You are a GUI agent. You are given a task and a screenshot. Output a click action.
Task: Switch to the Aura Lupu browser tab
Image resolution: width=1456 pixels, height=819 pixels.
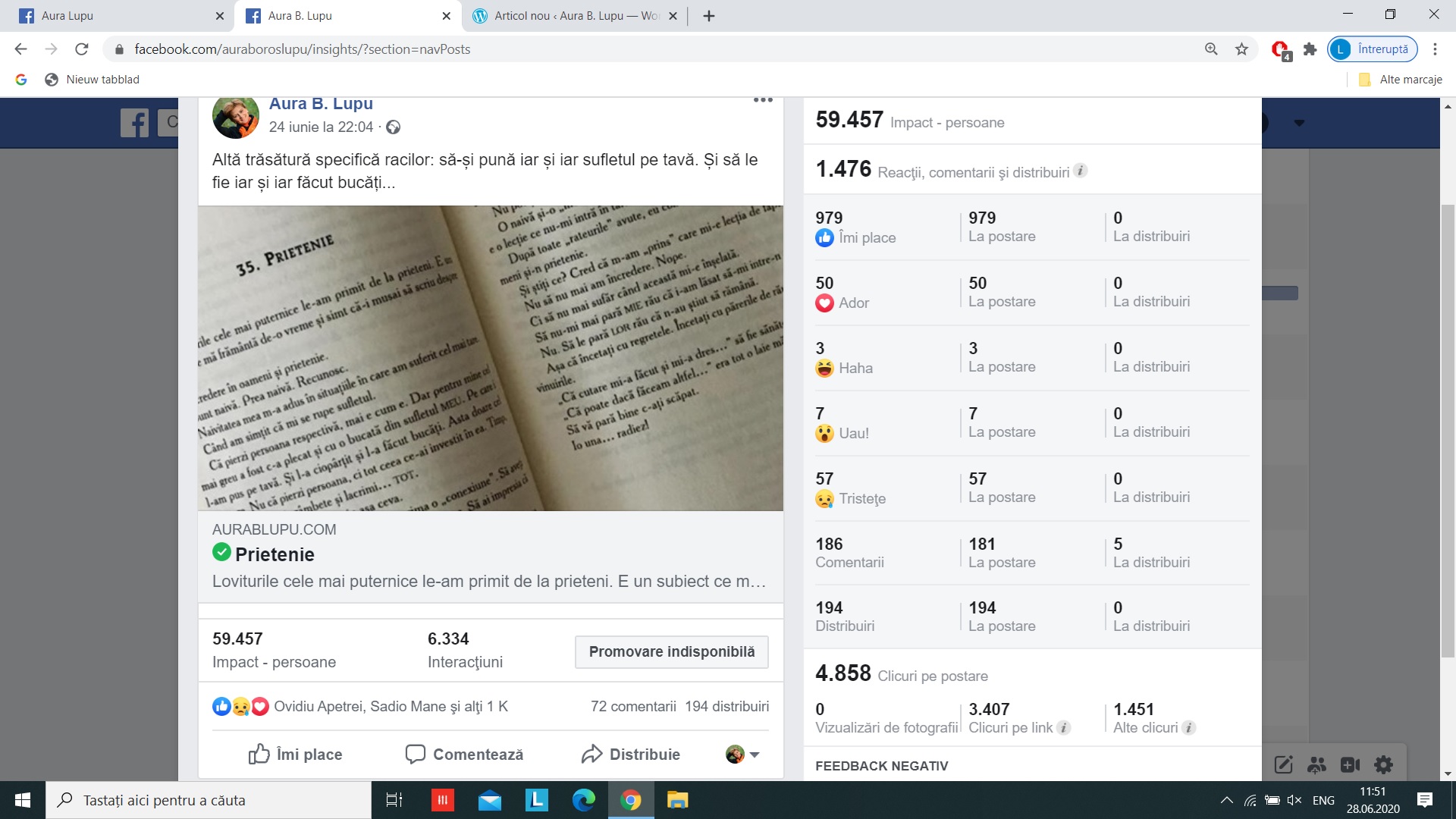(114, 15)
